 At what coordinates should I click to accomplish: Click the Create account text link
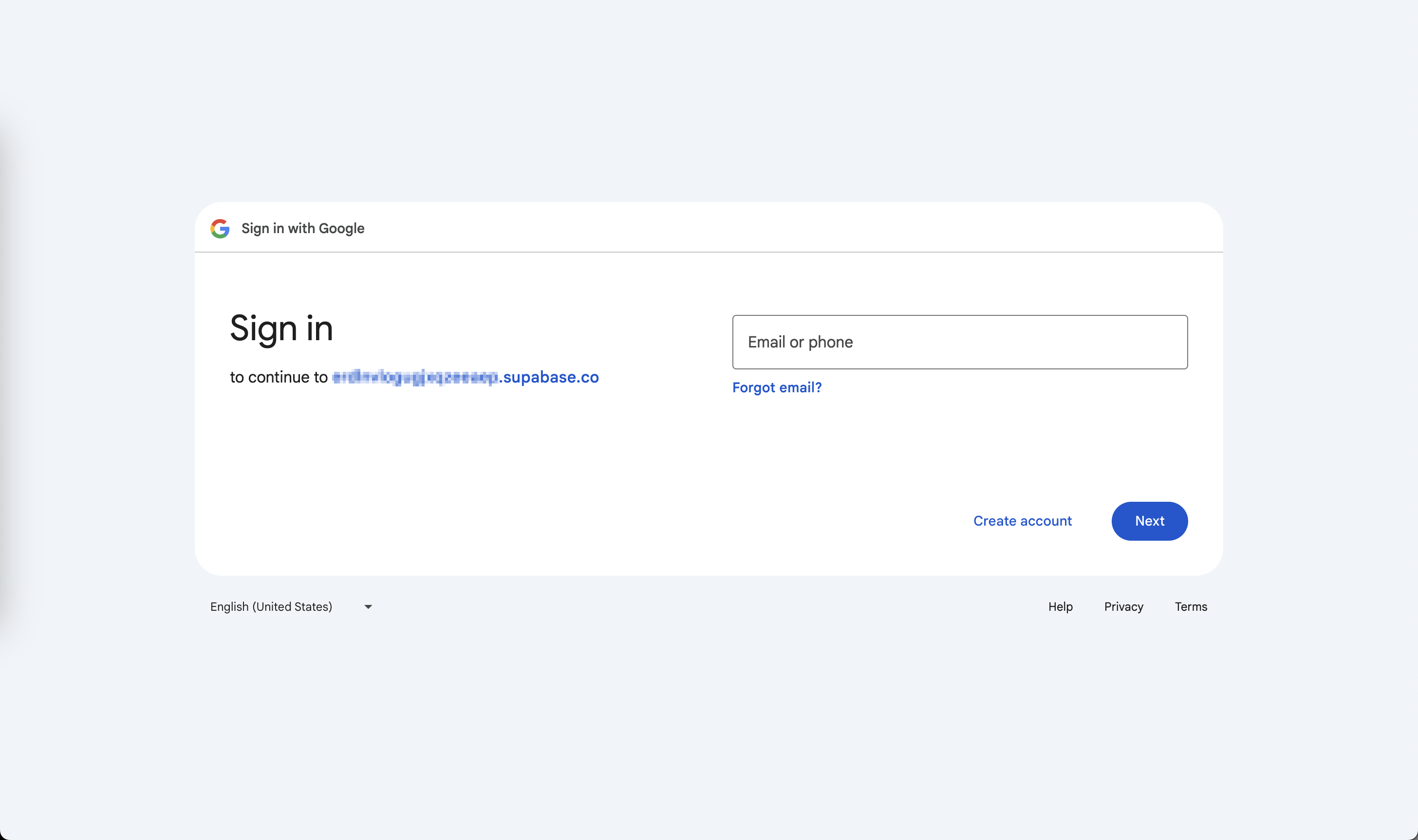pos(1022,521)
